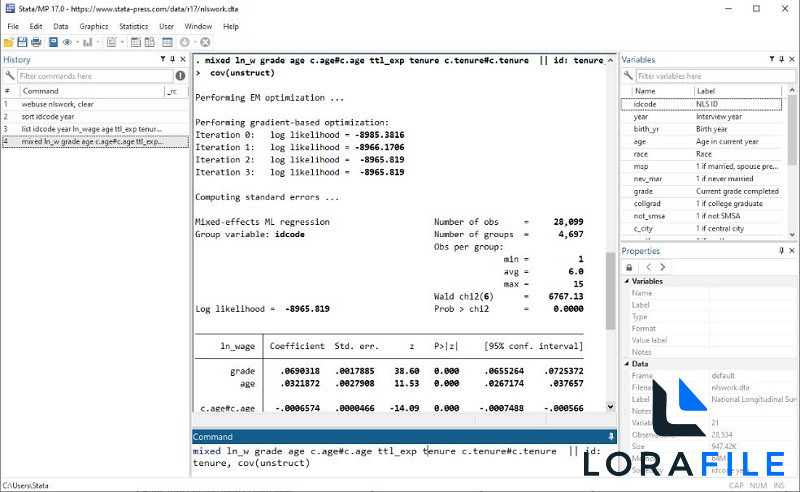The width and height of the screenshot is (800, 492).
Task: Close the Variables panel
Action: point(792,59)
